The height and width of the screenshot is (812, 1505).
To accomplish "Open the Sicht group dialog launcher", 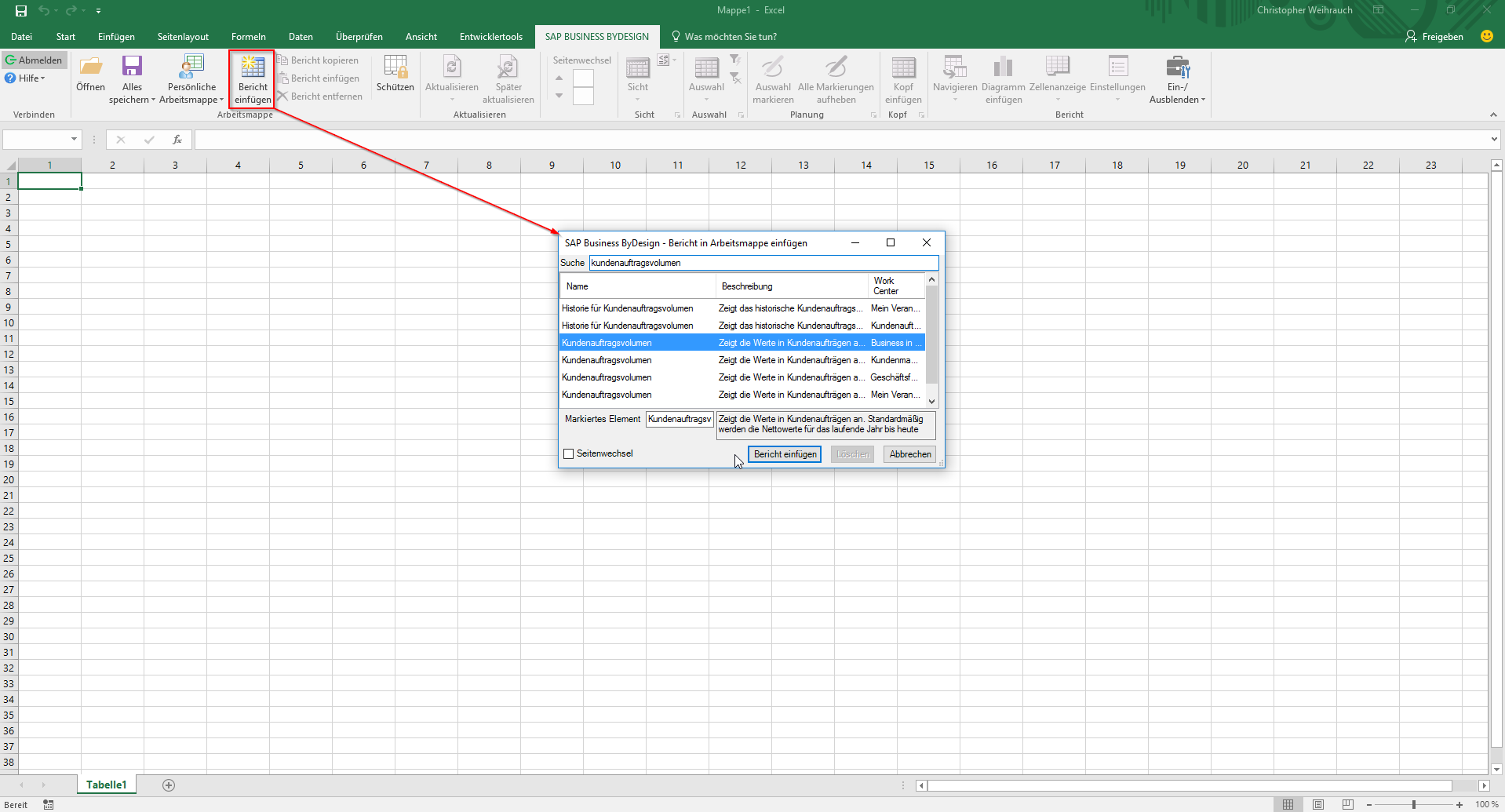I will [x=677, y=115].
